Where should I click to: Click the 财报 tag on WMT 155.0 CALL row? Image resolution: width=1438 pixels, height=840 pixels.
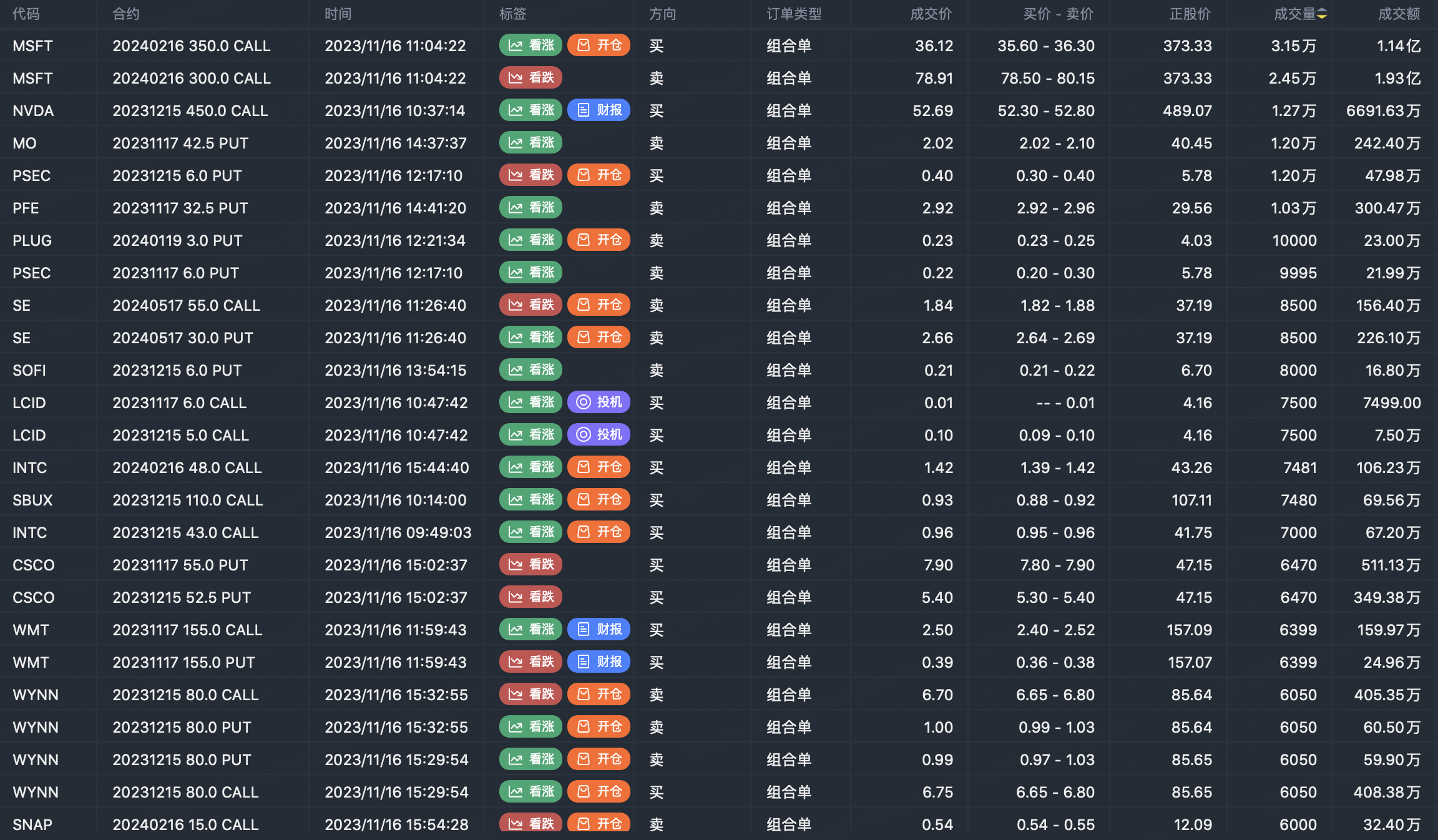pyautogui.click(x=599, y=630)
